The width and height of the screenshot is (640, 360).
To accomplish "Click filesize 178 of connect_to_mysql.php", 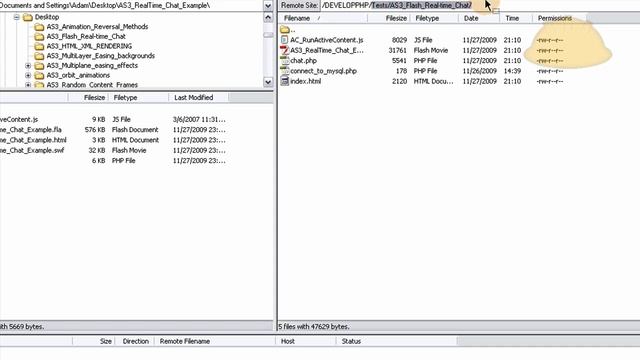I will coord(401,71).
